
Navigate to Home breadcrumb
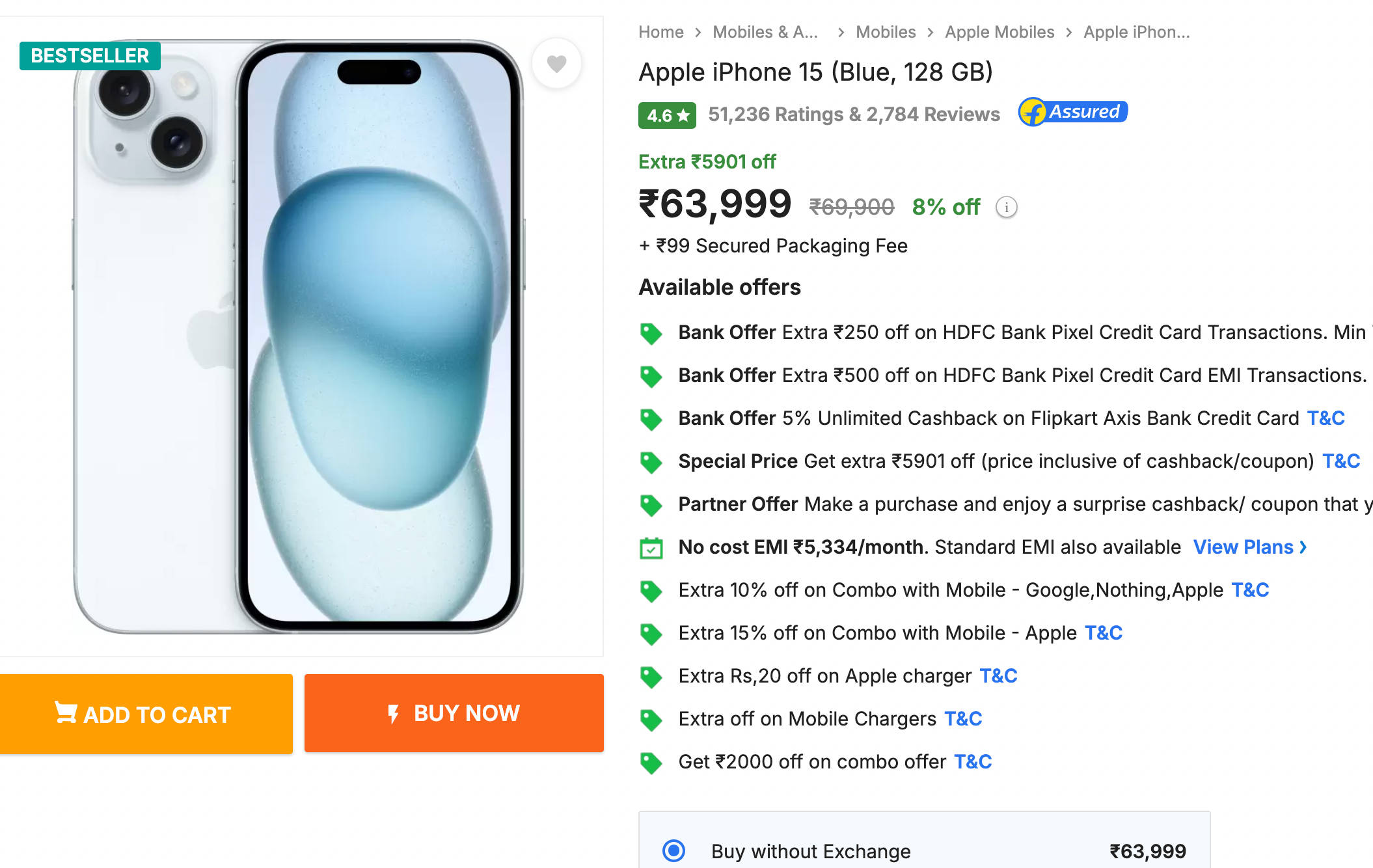660,32
